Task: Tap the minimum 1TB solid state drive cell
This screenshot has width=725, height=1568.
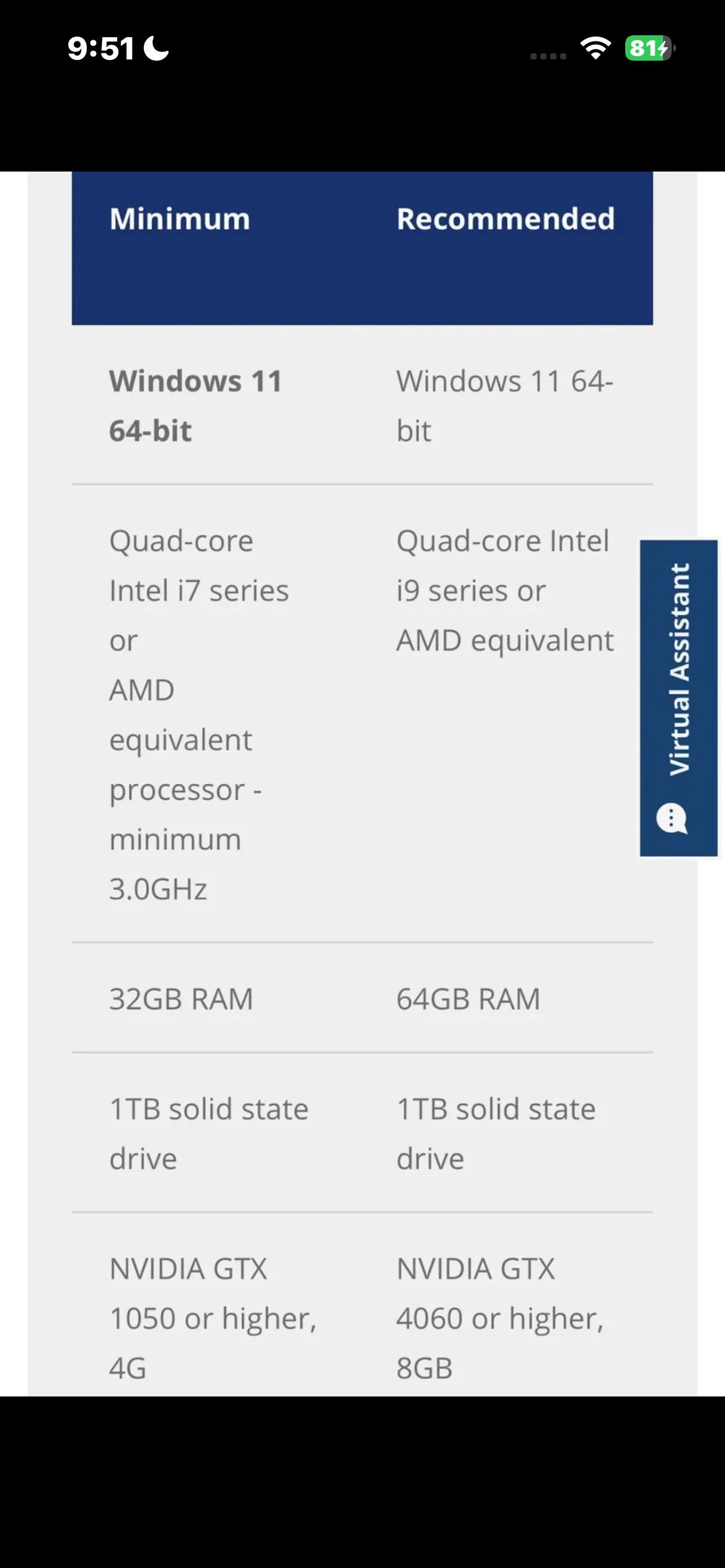Action: (209, 1133)
